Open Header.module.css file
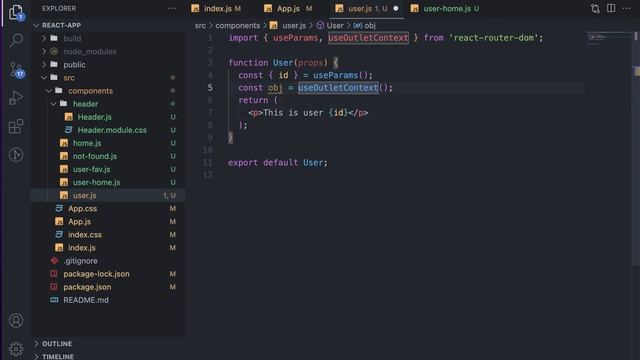The width and height of the screenshot is (640, 360). 112,130
